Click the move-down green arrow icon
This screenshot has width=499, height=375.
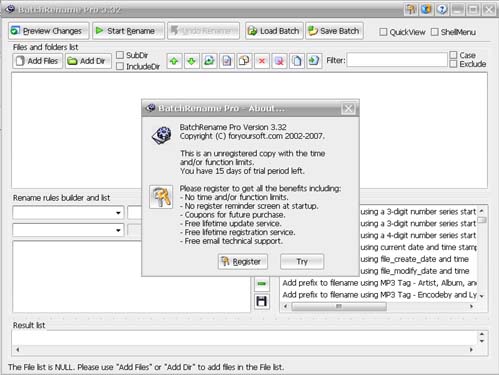click(x=191, y=61)
